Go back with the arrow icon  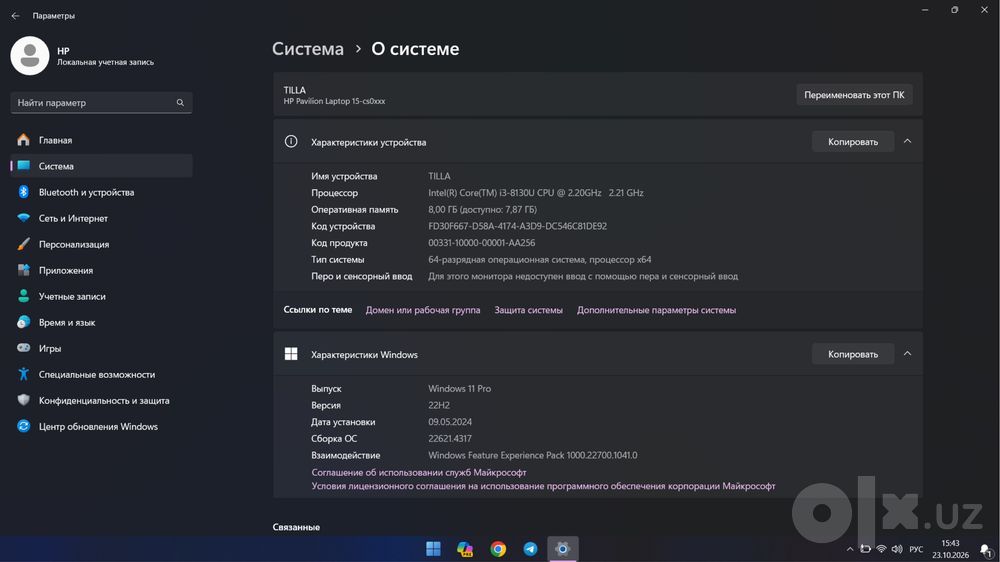pyautogui.click(x=15, y=15)
